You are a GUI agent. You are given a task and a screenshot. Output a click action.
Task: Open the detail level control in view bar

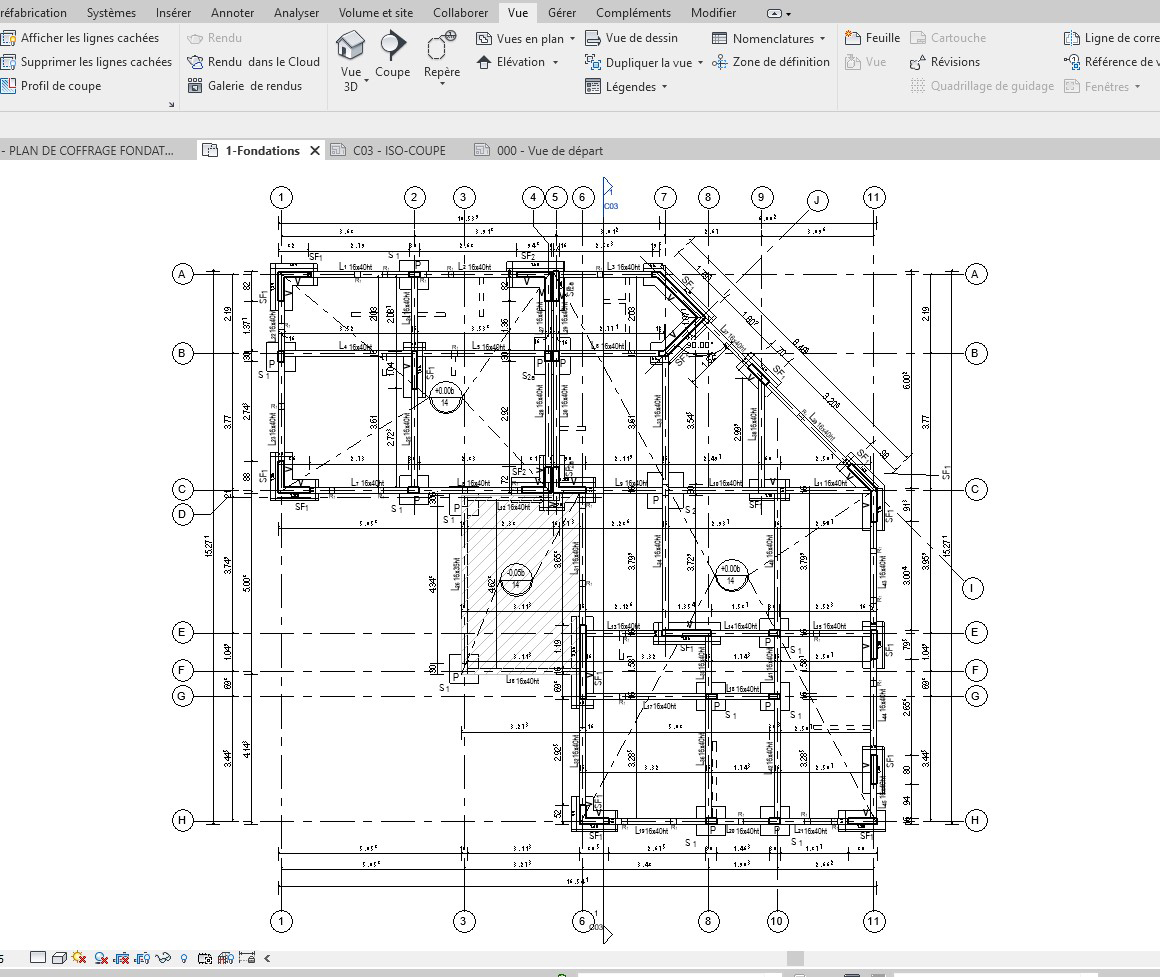click(38, 958)
